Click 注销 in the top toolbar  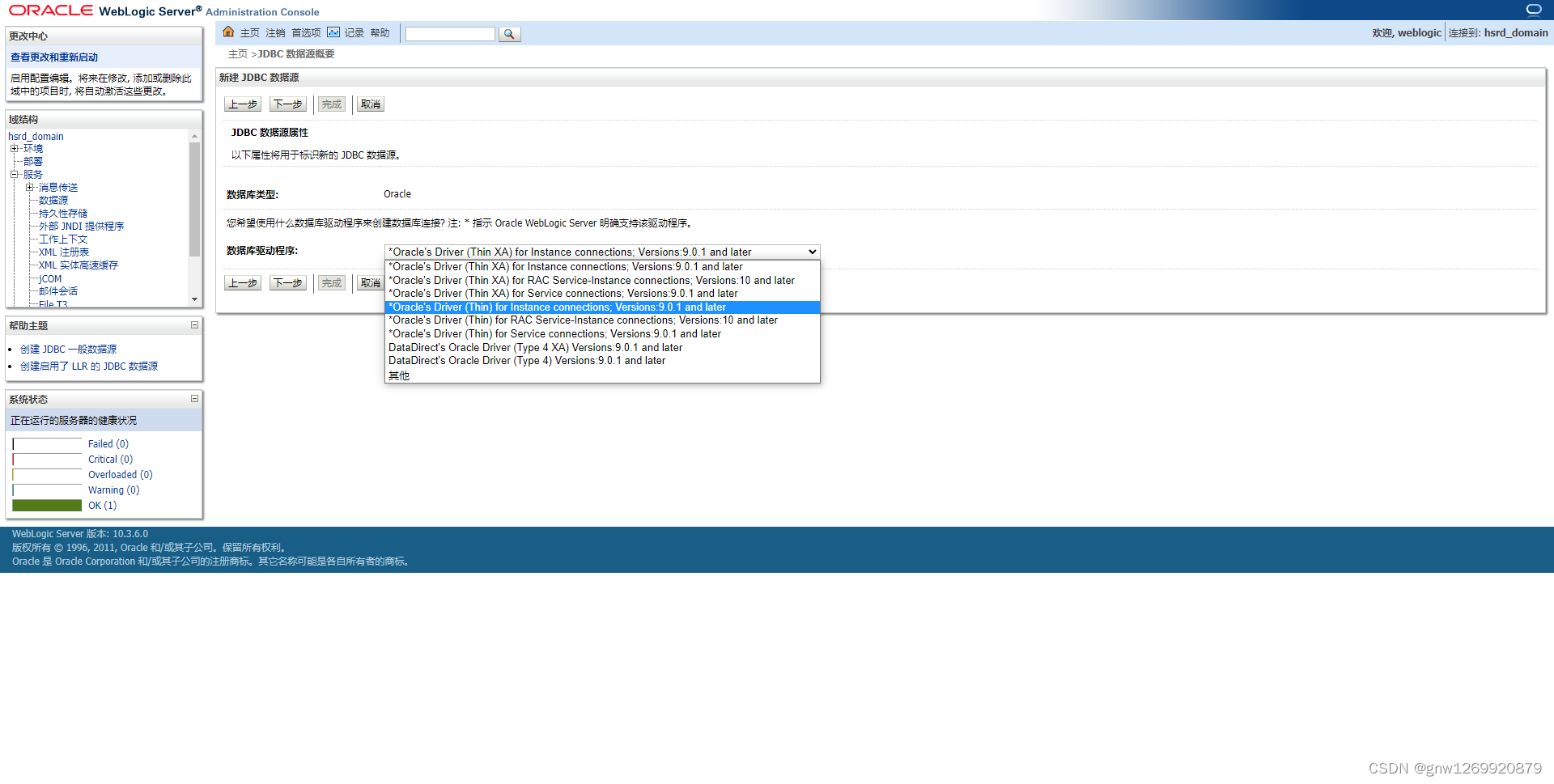(x=275, y=33)
